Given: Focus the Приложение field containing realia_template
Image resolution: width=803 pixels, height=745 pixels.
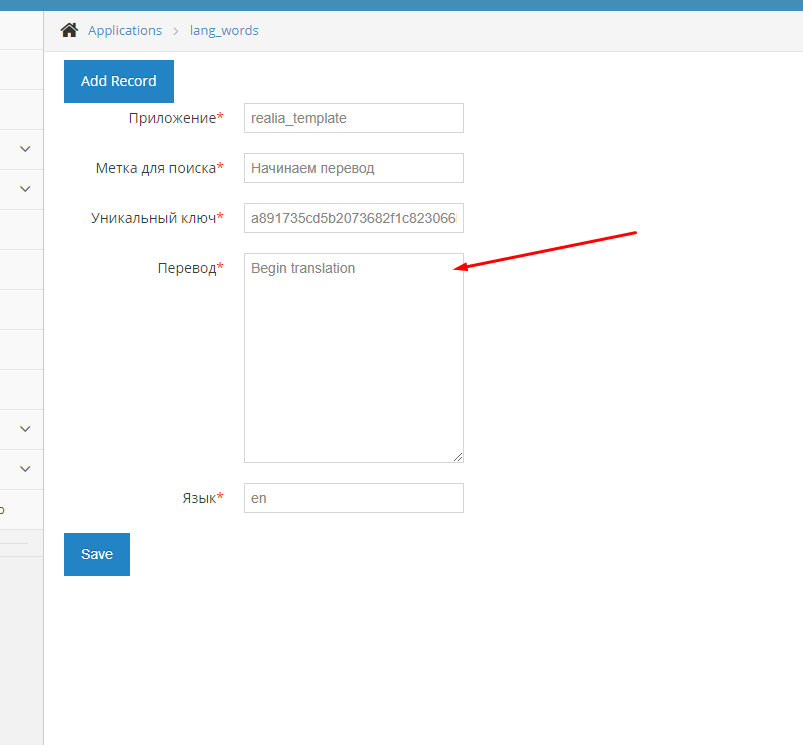Looking at the screenshot, I should 353,118.
